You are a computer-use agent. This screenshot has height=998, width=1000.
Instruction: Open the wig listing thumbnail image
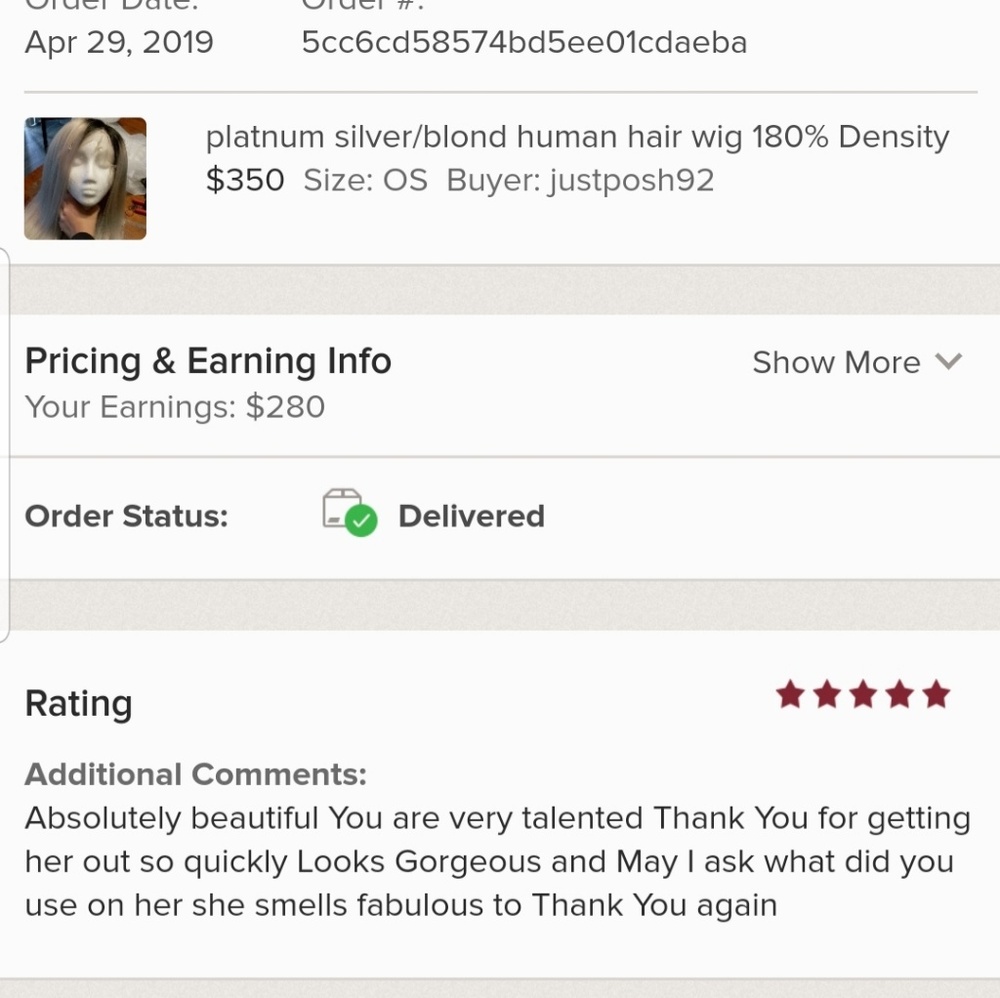85,179
